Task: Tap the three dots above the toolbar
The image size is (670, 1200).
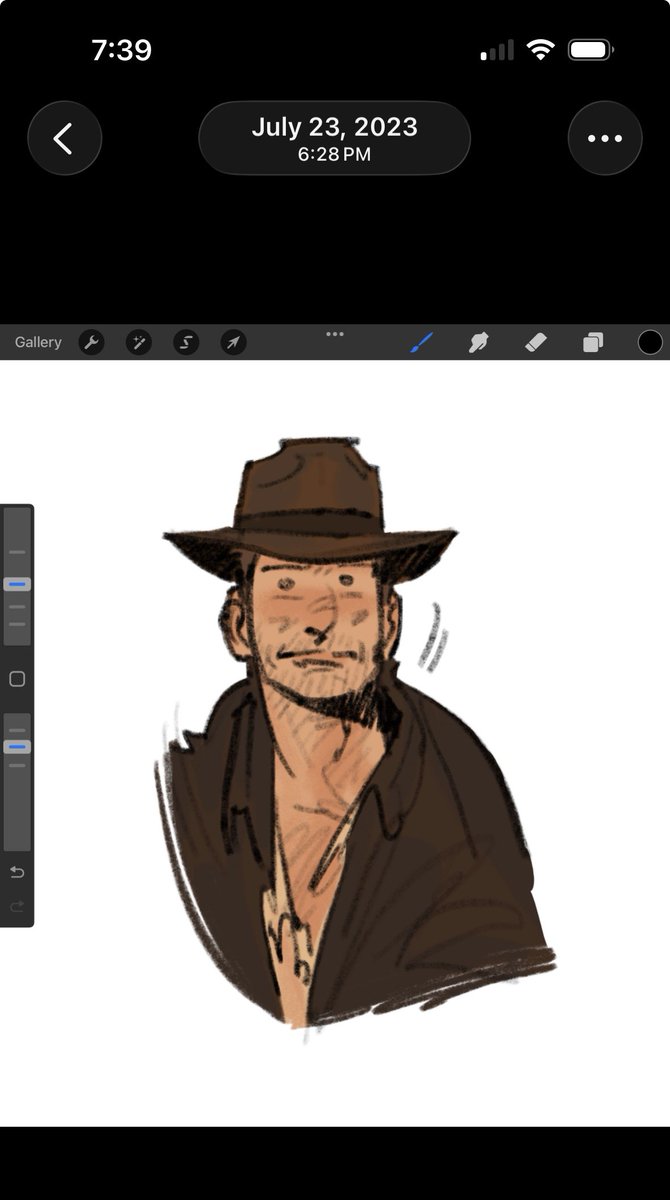Action: (x=335, y=334)
